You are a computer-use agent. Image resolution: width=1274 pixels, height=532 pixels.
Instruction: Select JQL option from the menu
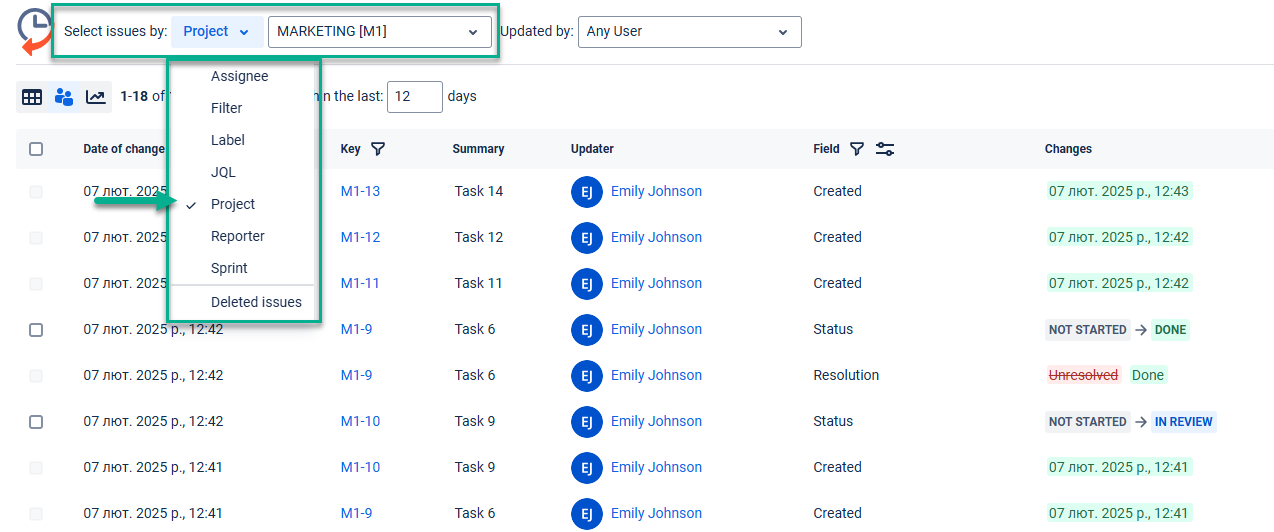tap(223, 172)
